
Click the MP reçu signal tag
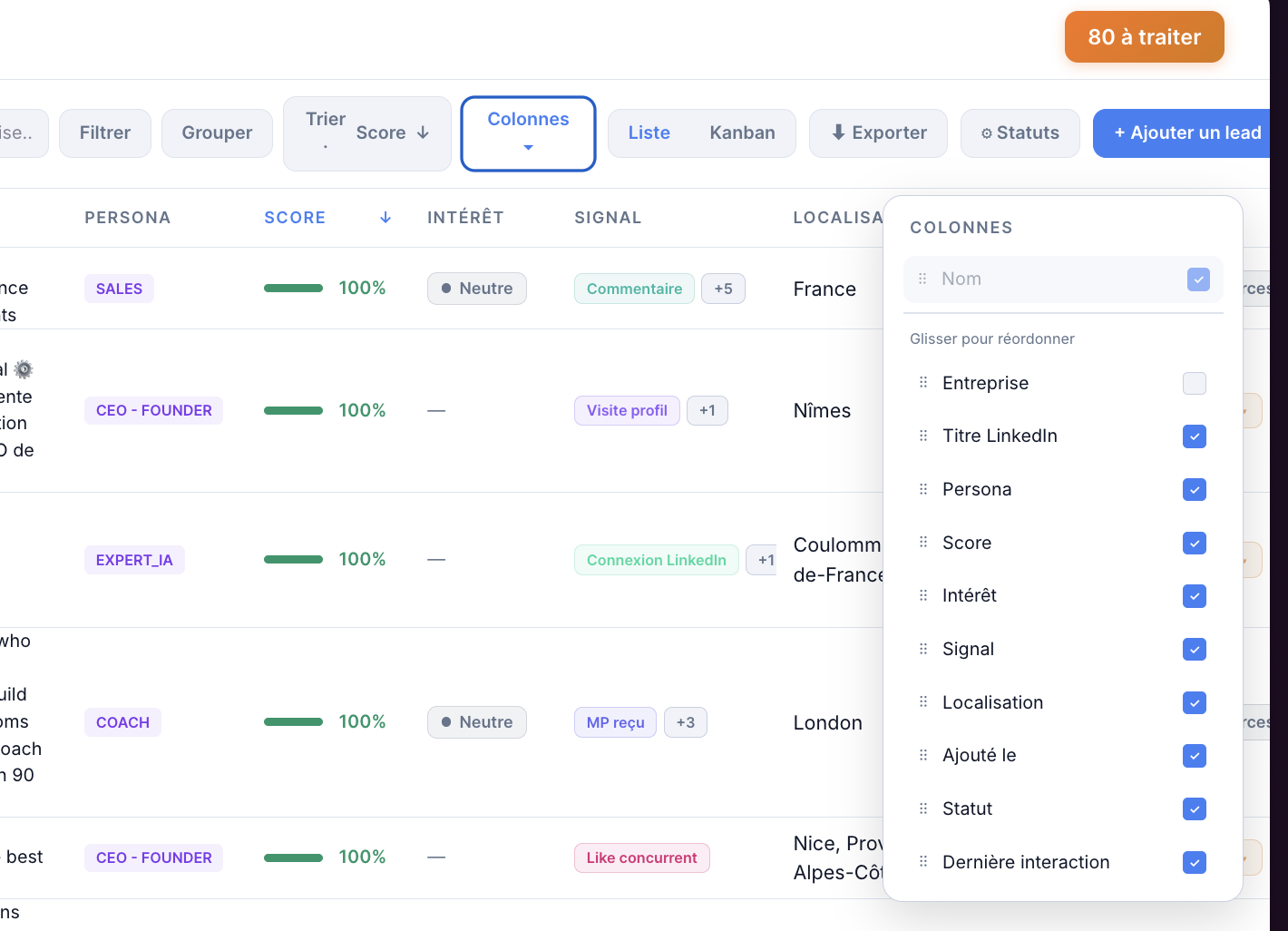[615, 722]
